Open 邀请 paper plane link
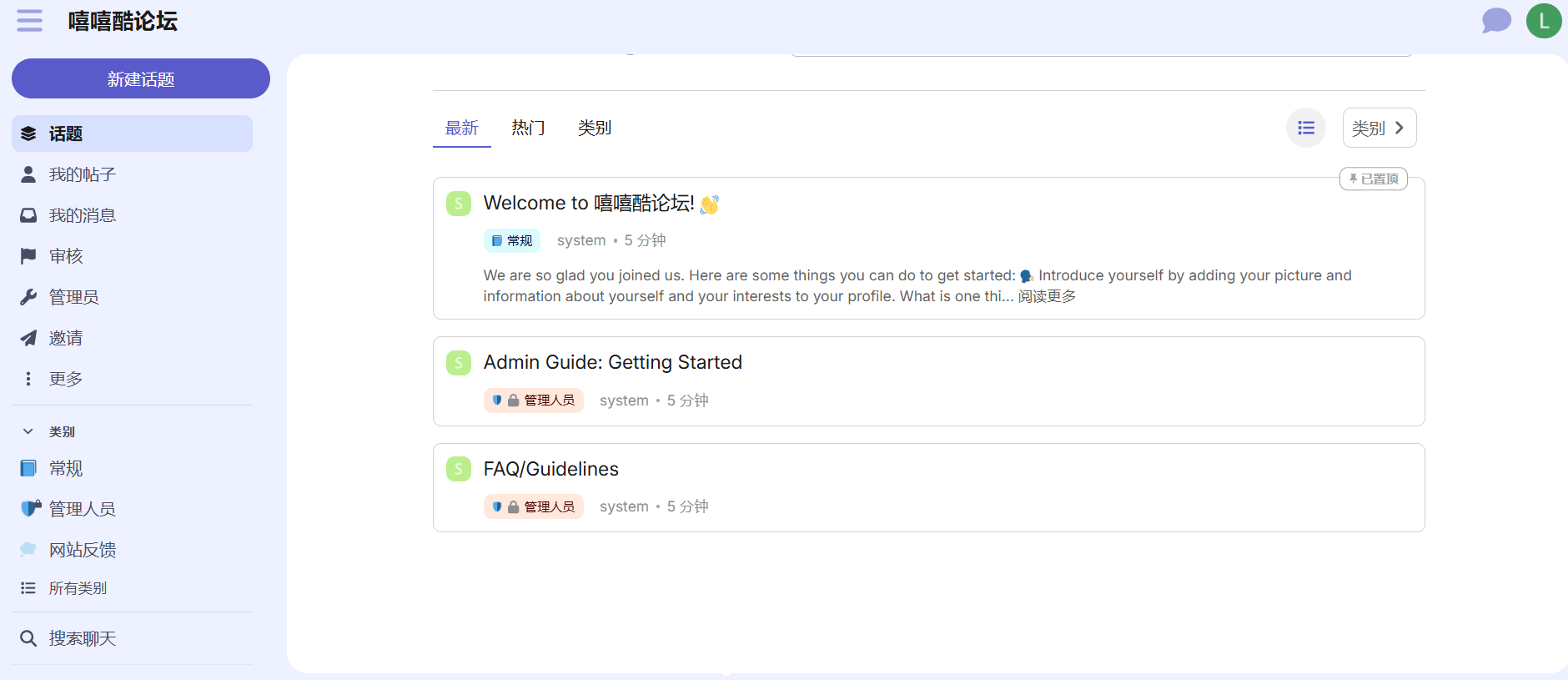 tap(66, 338)
